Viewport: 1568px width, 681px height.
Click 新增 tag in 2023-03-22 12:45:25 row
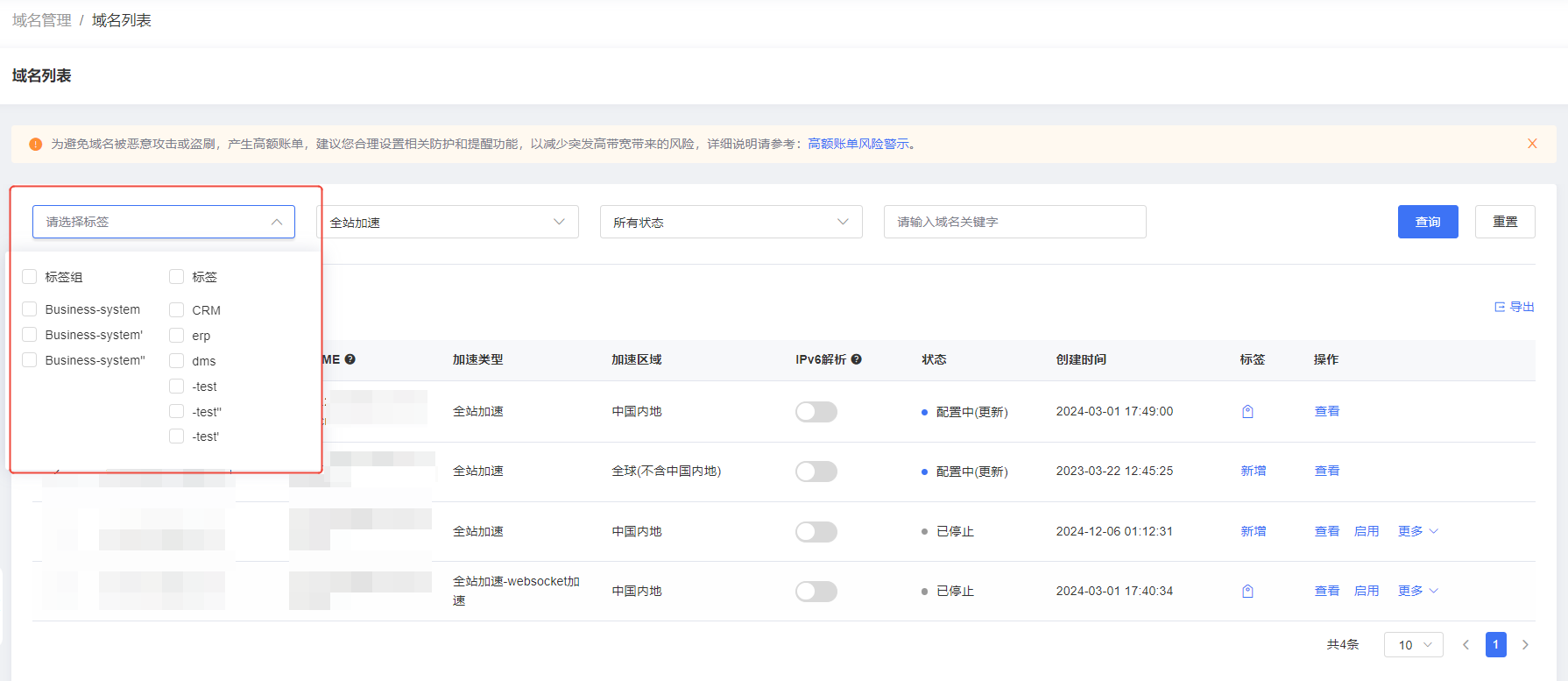[1254, 471]
